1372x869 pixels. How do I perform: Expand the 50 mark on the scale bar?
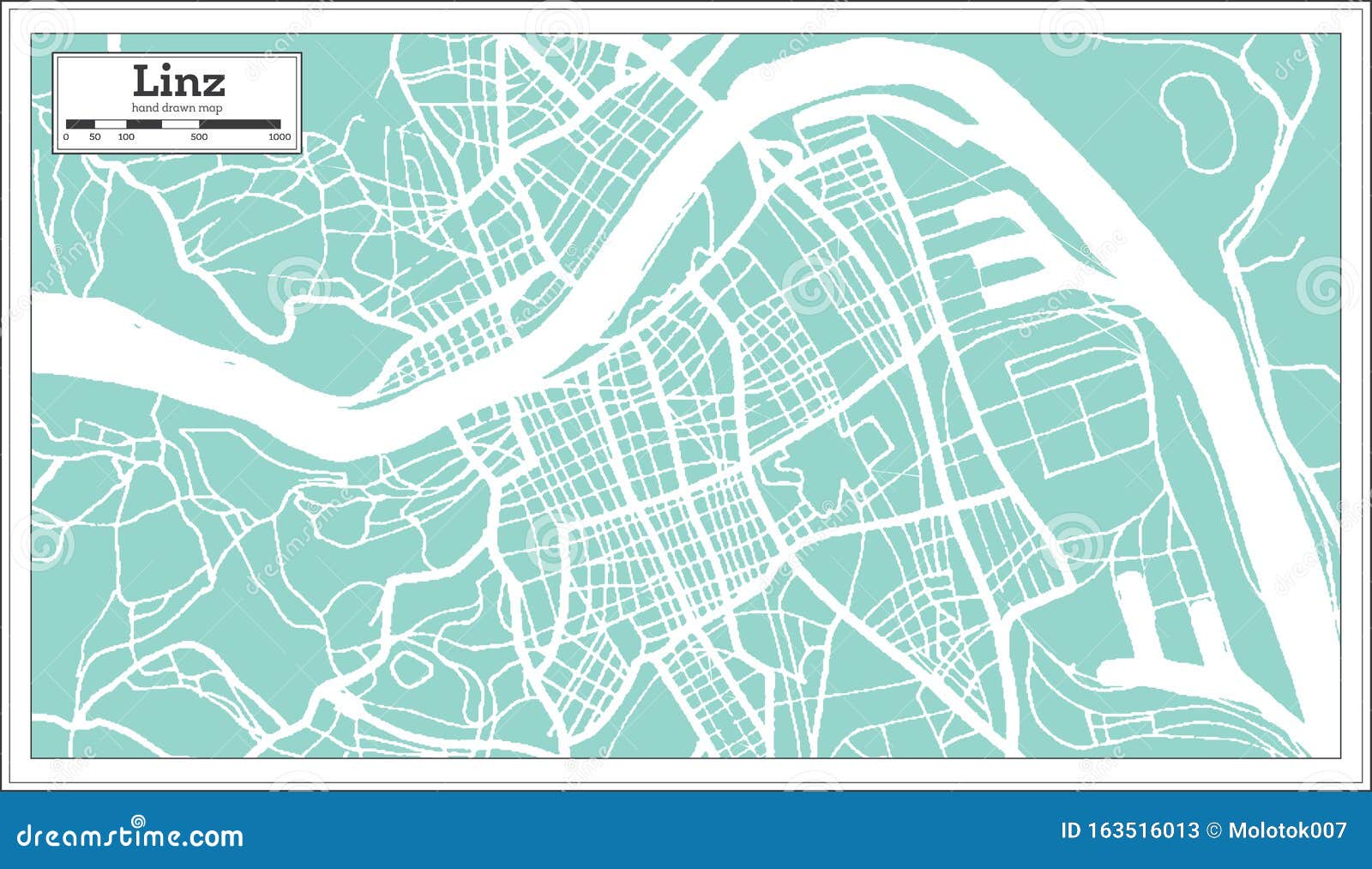pos(95,136)
